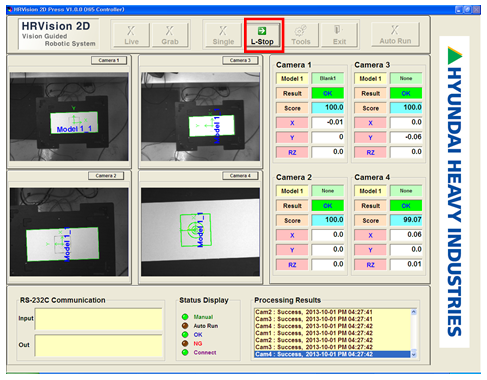Click the L-Stop toolbar button
The image size is (487, 380).
[x=262, y=35]
